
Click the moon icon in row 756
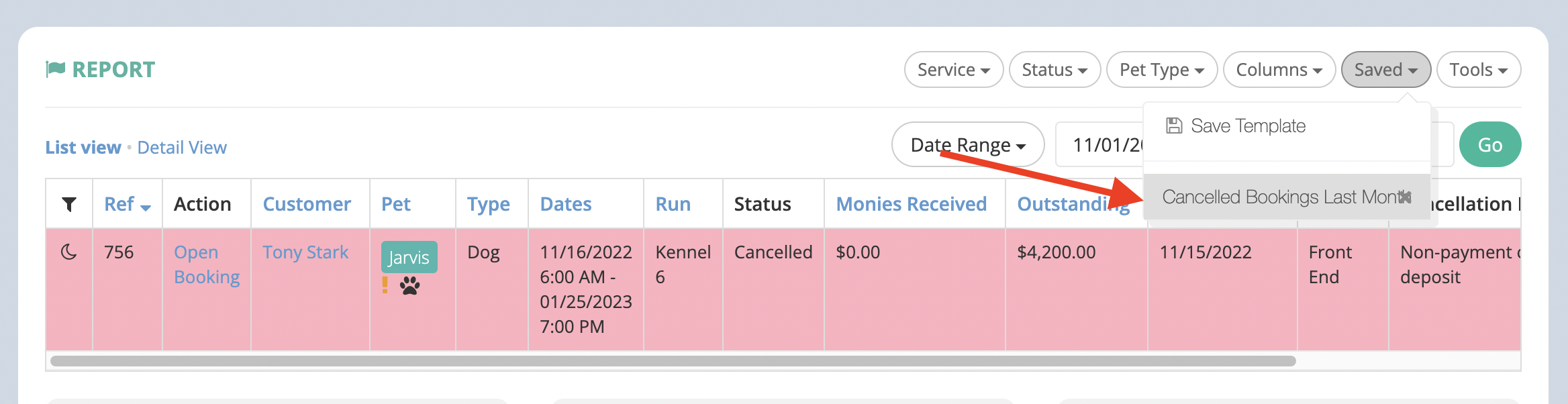pyautogui.click(x=69, y=252)
